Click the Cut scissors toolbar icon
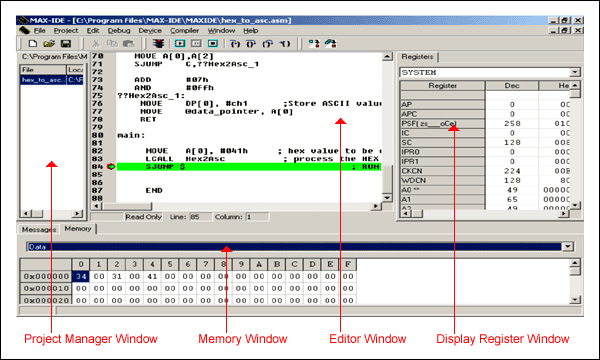600x360 pixels. [x=96, y=44]
